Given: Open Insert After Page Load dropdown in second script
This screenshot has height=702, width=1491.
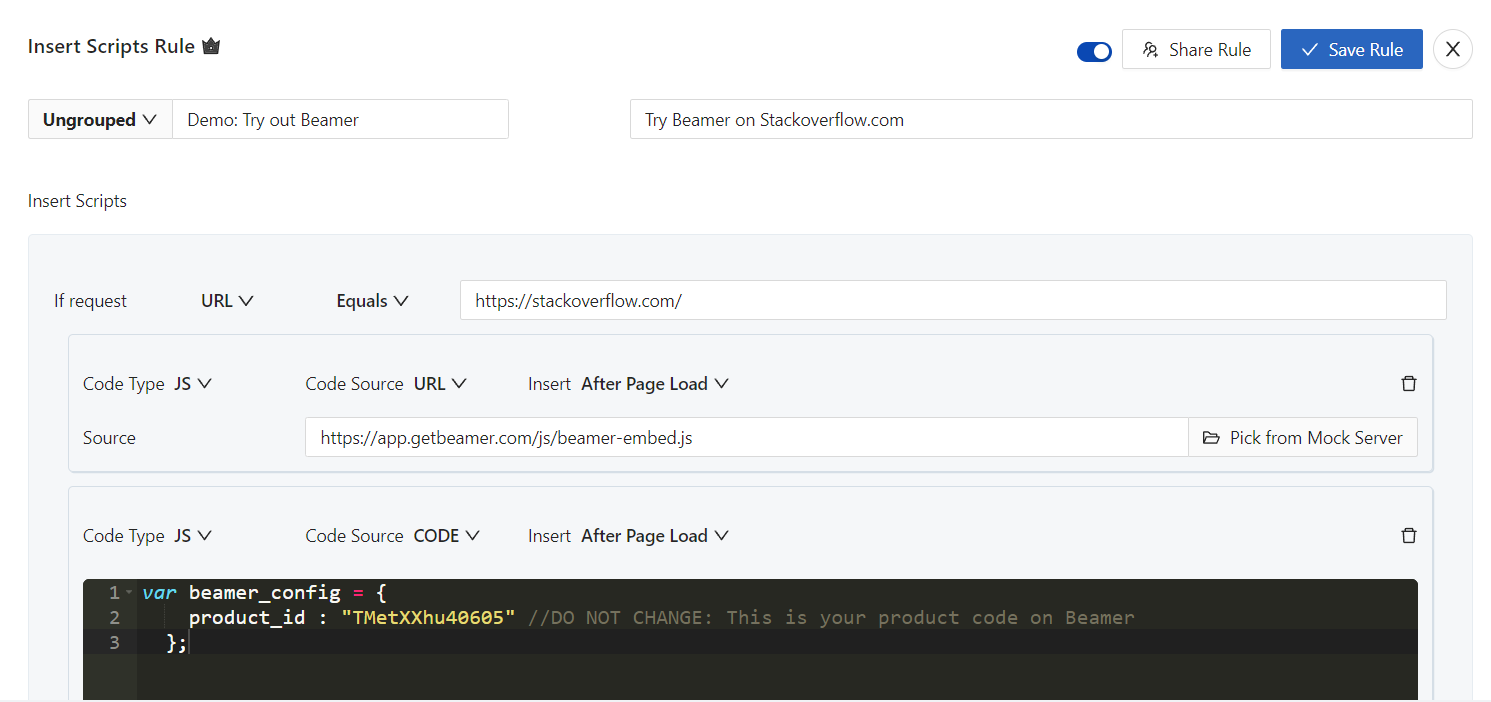Looking at the screenshot, I should click(655, 536).
